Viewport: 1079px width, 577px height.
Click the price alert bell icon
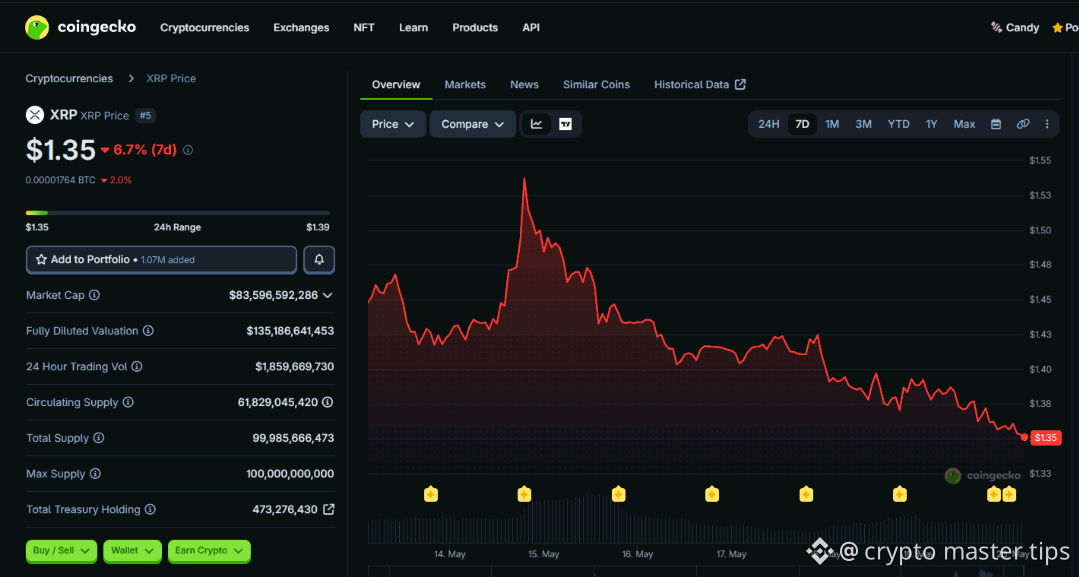(x=319, y=260)
